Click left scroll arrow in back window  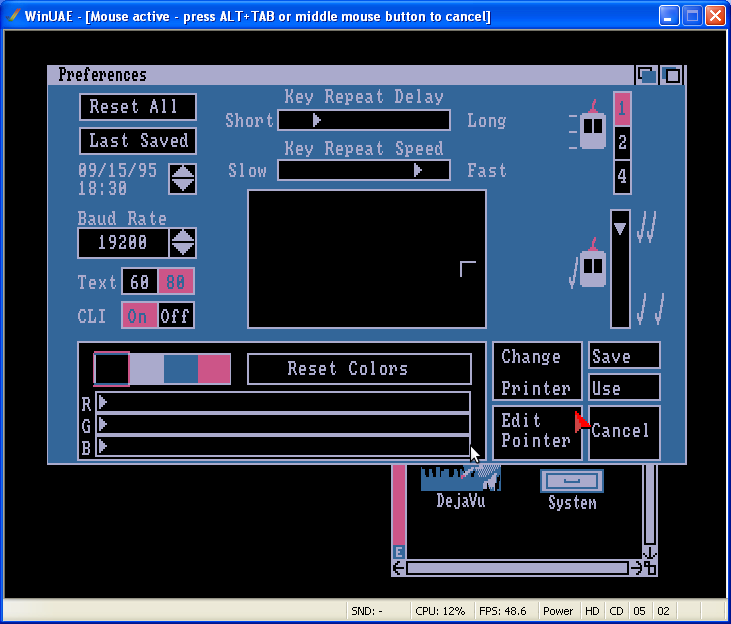(x=399, y=568)
